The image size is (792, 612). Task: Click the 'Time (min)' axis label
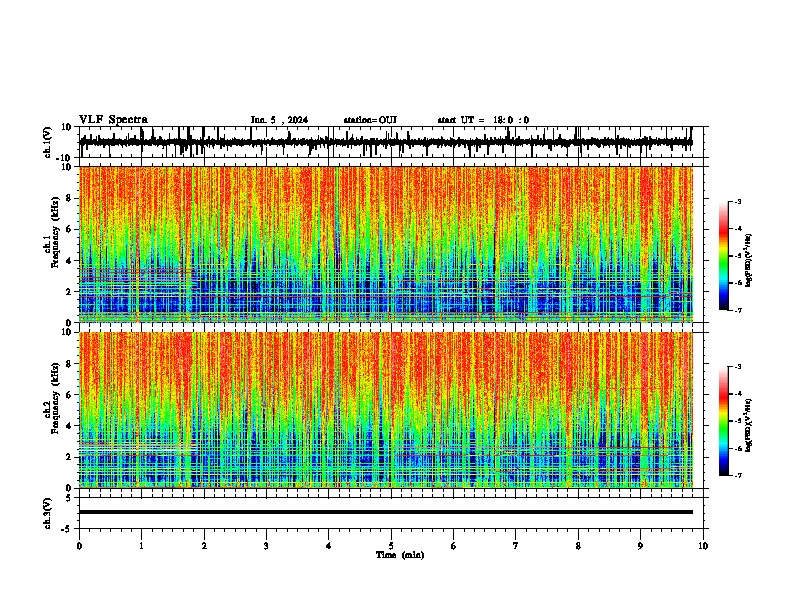click(400, 555)
